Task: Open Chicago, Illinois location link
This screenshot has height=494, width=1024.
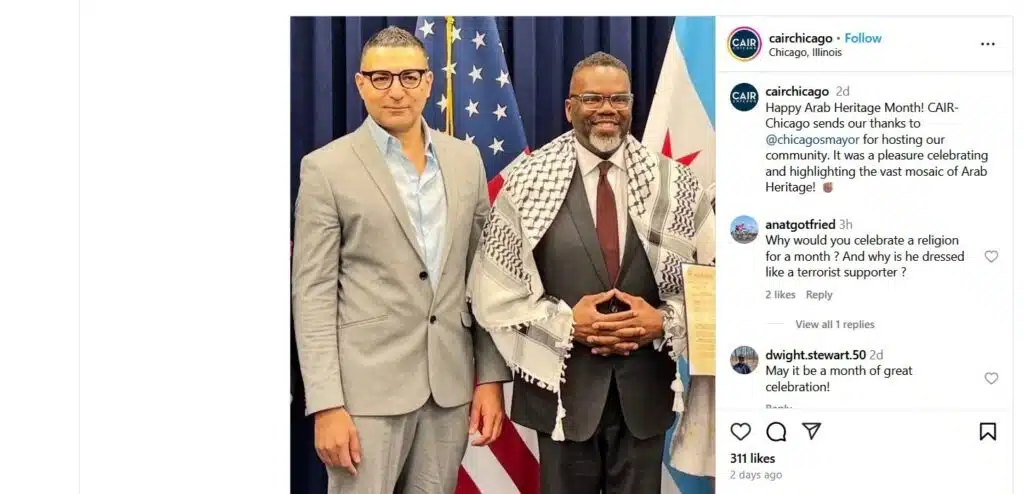Action: (805, 52)
